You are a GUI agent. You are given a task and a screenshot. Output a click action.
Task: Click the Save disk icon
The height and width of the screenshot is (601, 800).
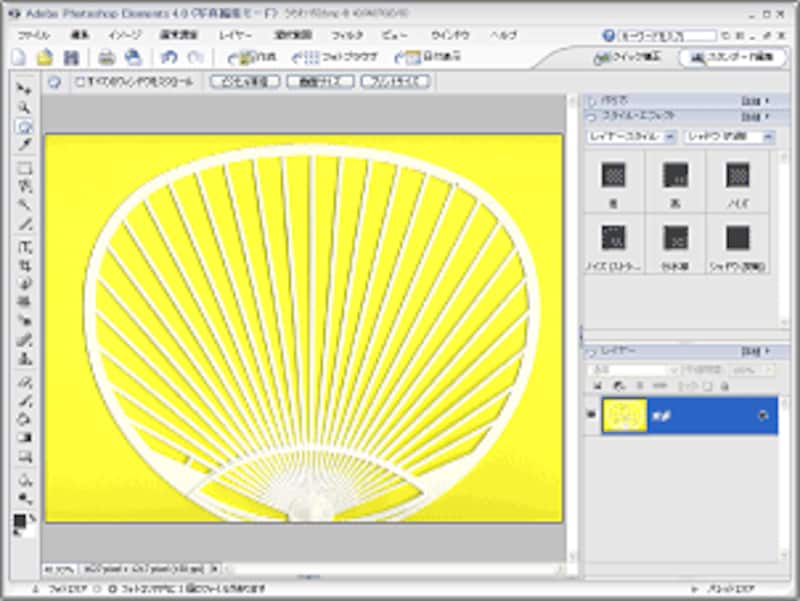70,57
